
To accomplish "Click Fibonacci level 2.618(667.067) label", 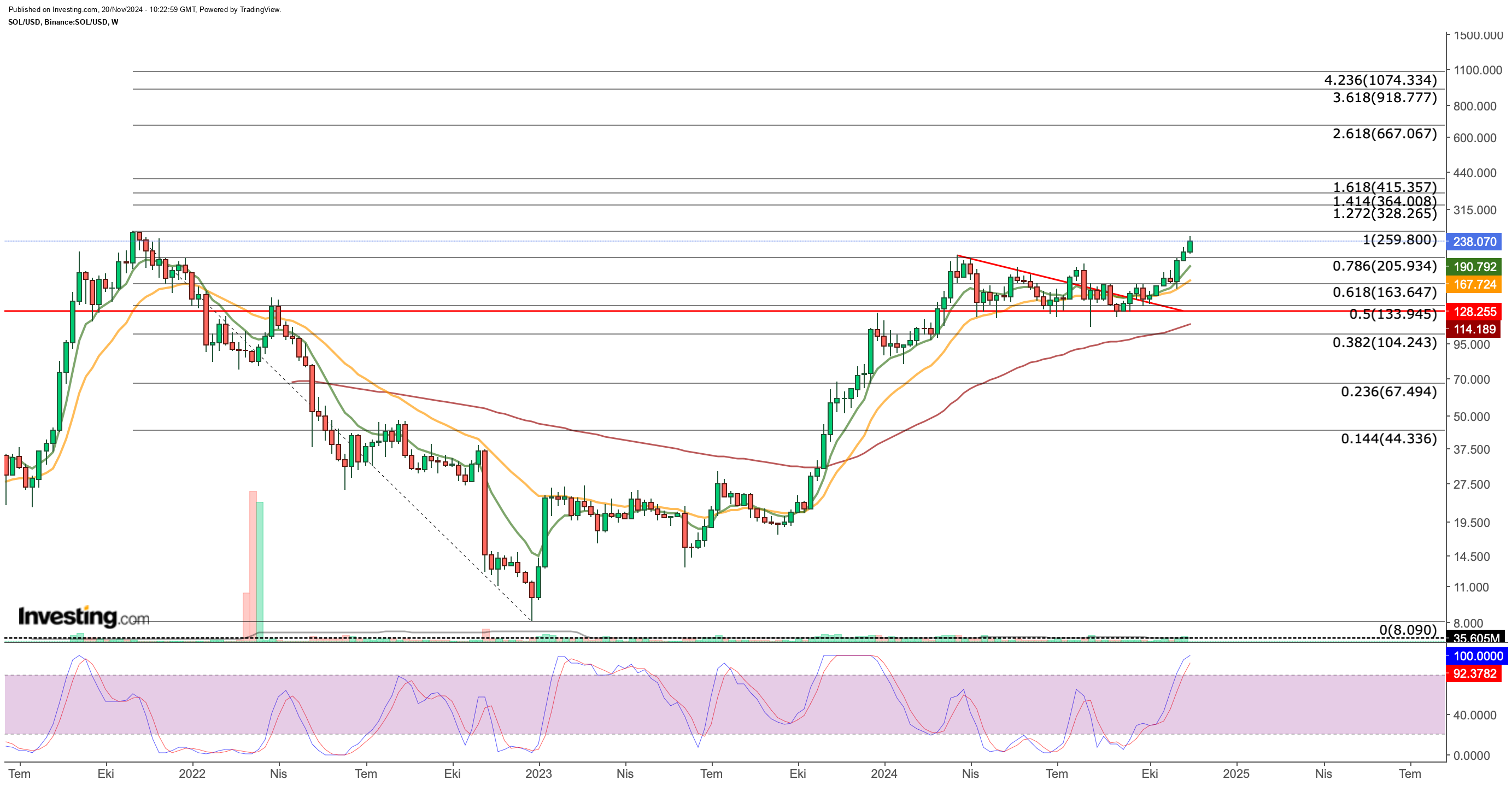I will click(x=1385, y=133).
